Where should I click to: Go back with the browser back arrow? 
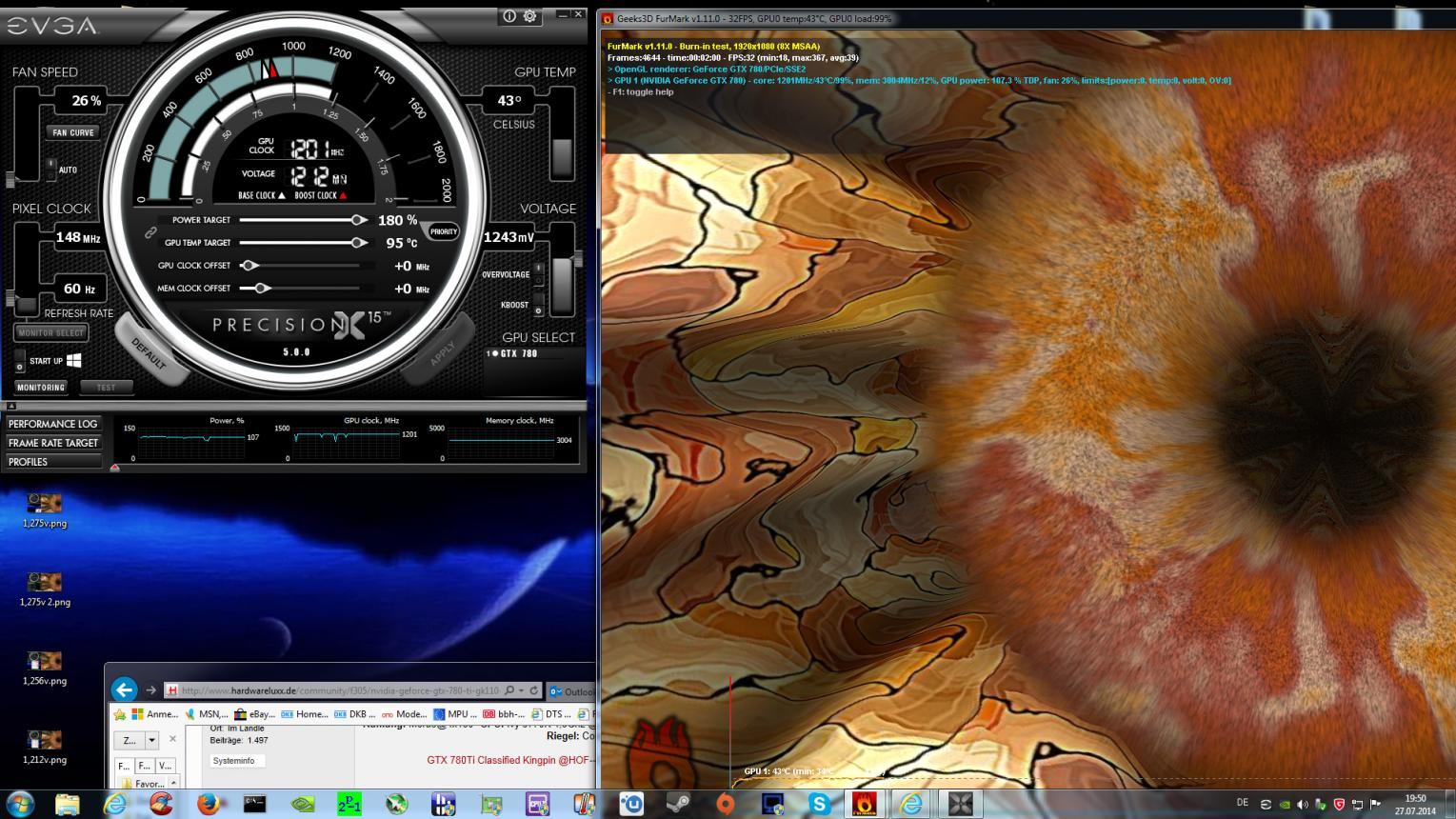click(124, 690)
